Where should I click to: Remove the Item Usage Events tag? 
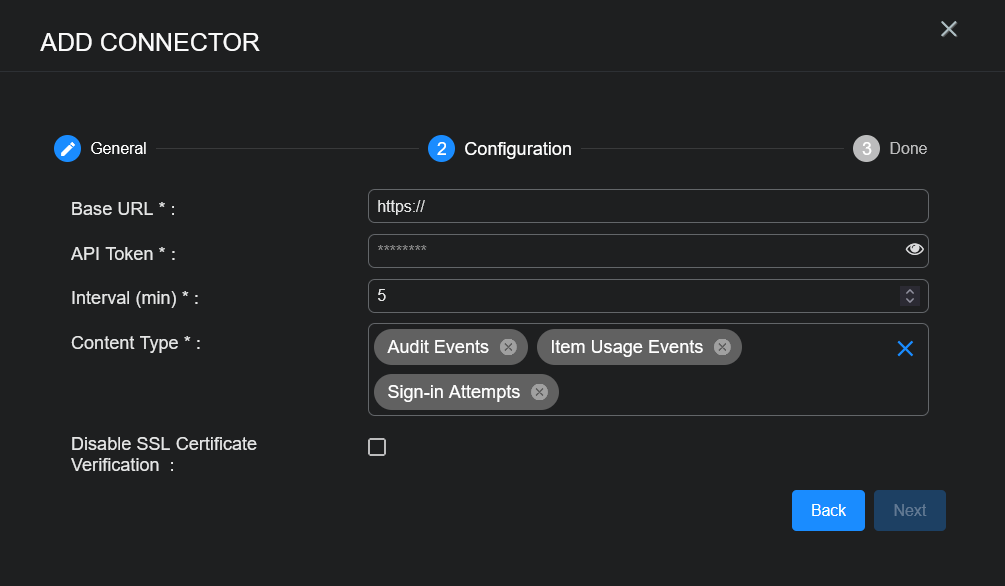coord(722,347)
